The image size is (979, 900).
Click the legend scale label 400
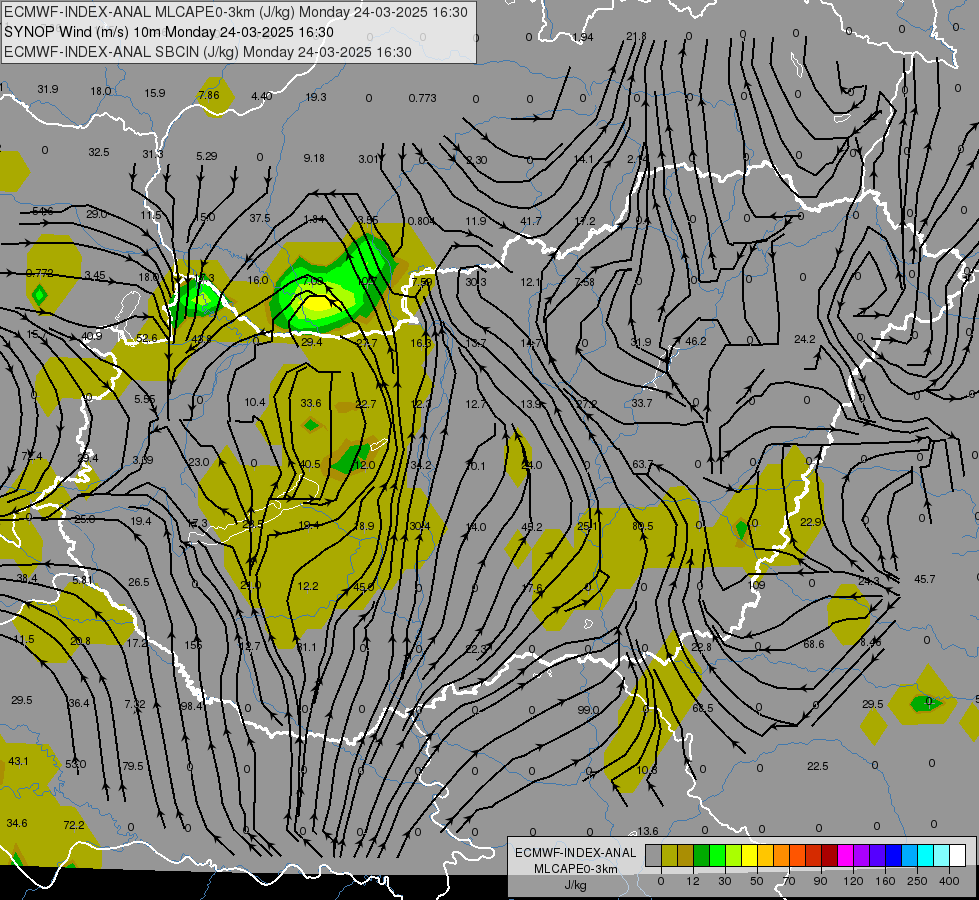[949, 881]
